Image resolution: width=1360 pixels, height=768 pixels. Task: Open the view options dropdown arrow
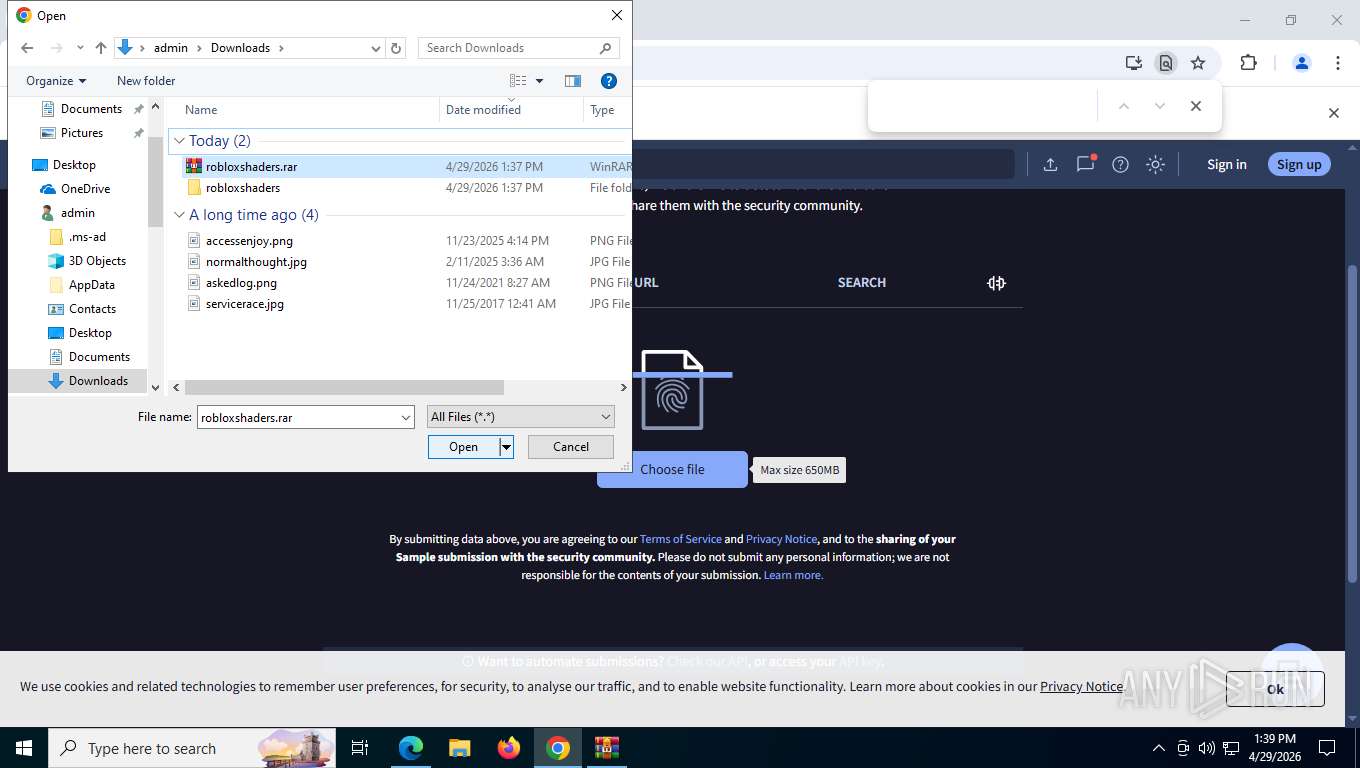(540, 81)
